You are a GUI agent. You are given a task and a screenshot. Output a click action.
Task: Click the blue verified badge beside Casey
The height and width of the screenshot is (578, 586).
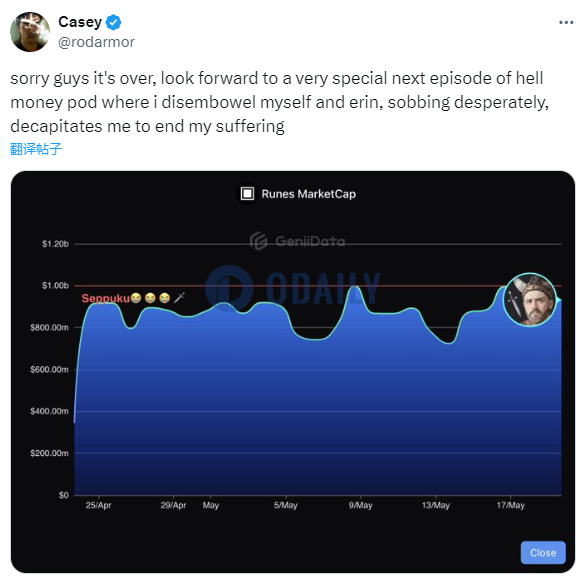[113, 22]
